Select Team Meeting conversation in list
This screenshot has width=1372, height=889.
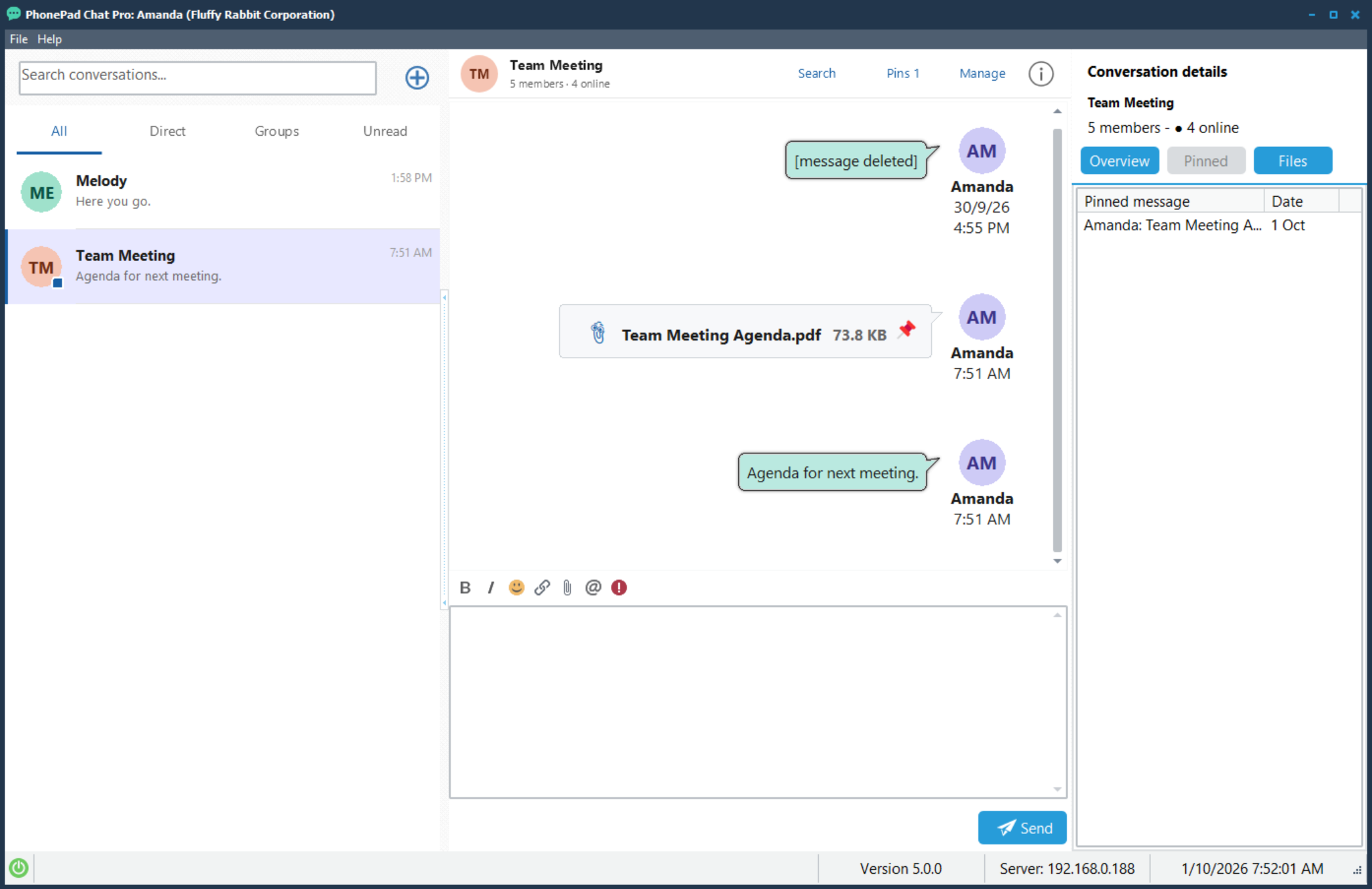coord(223,266)
